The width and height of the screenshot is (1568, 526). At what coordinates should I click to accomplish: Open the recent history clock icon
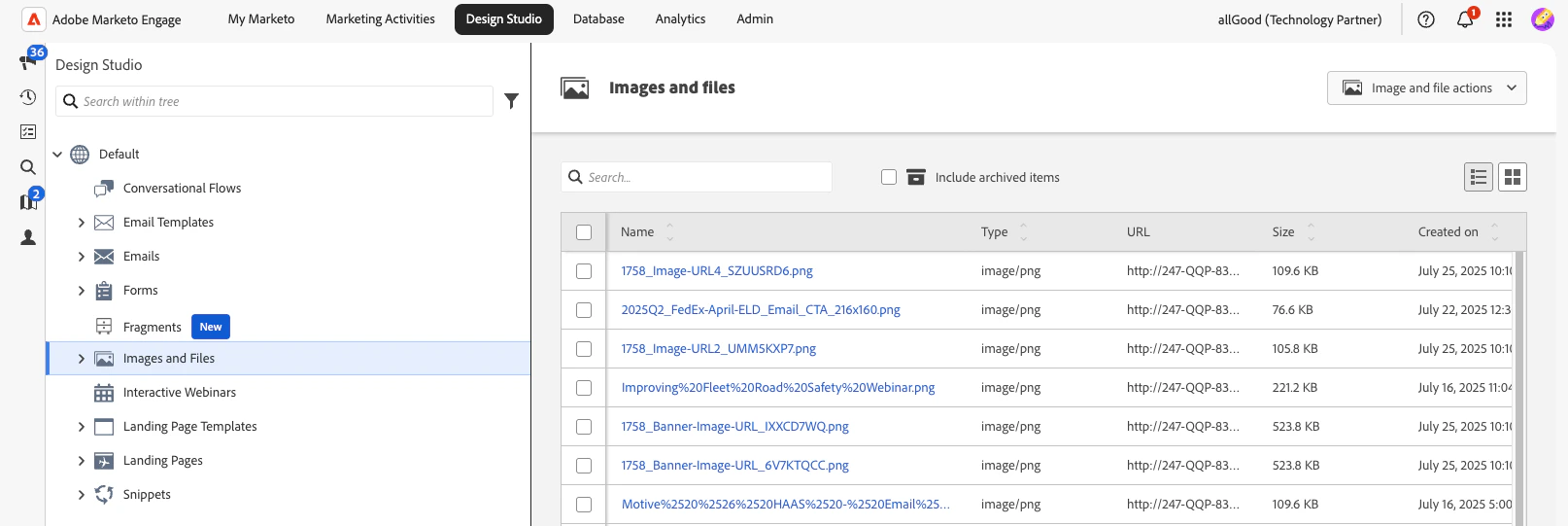(28, 97)
